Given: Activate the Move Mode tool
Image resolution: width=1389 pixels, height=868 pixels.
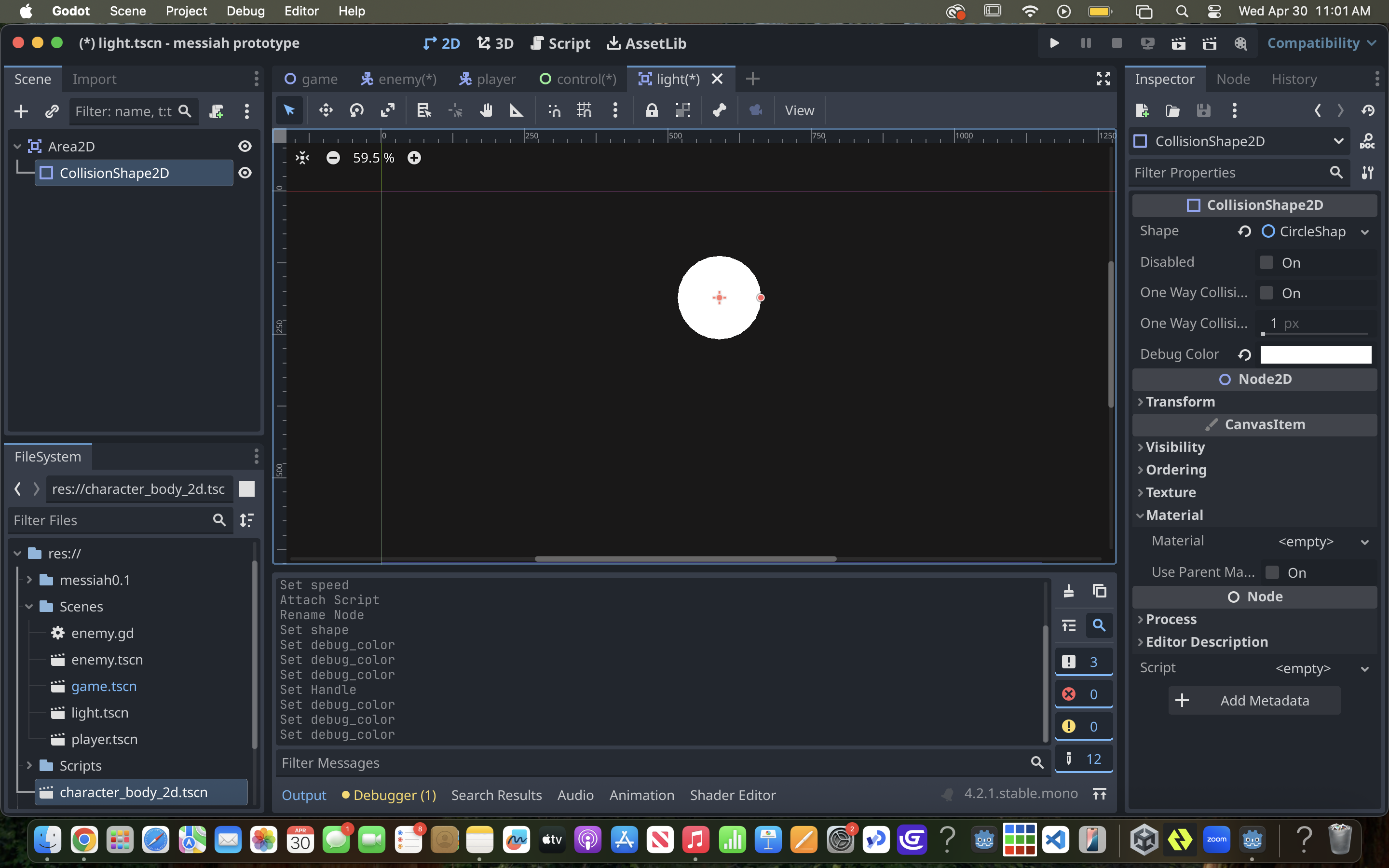Looking at the screenshot, I should coord(326,110).
